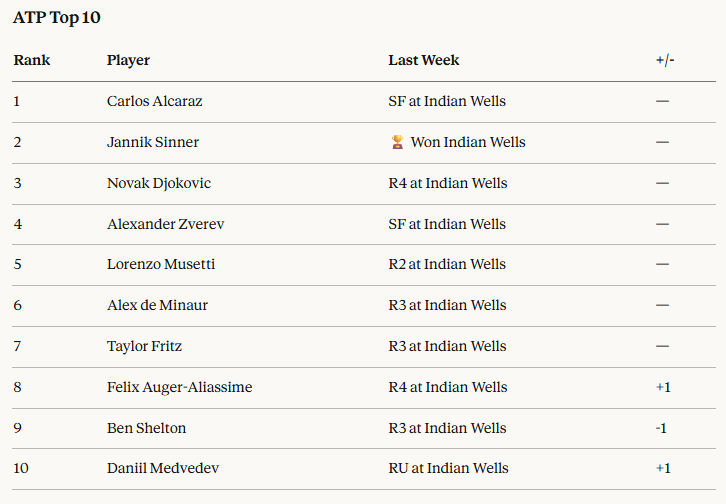
Task: Click Lorenzo Musetti's name
Action: pyautogui.click(x=161, y=264)
